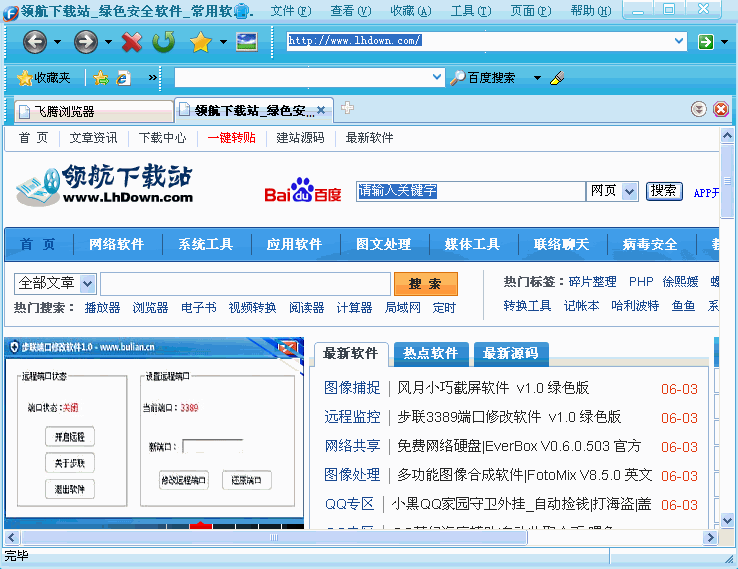Screen dimensions: 738x569
Task: Open the tab list round arrow icon
Action: coord(699,109)
